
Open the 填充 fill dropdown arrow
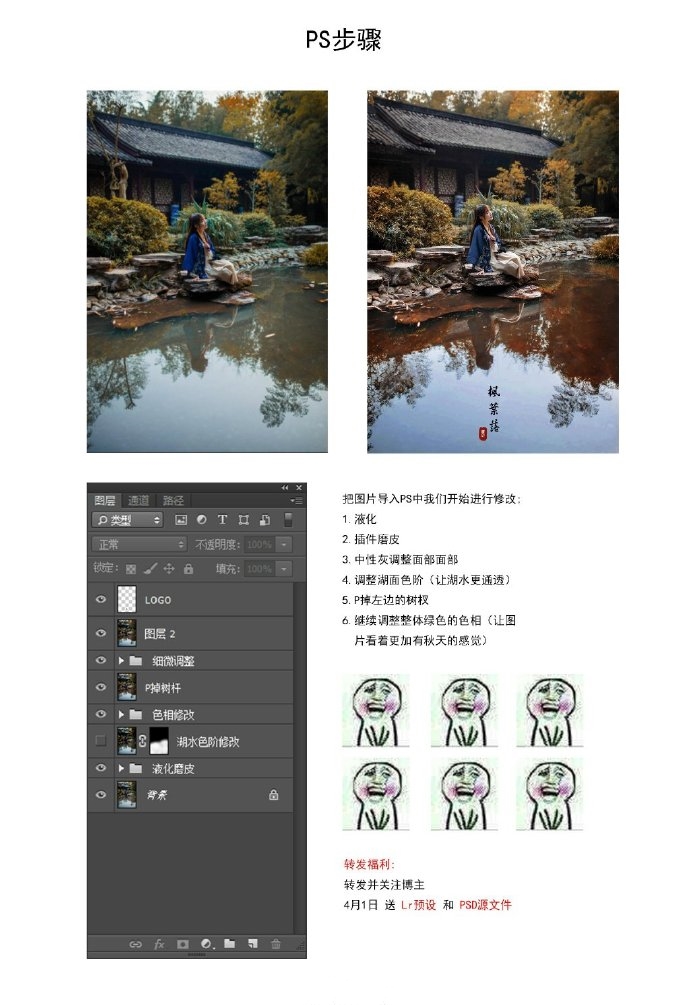284,569
